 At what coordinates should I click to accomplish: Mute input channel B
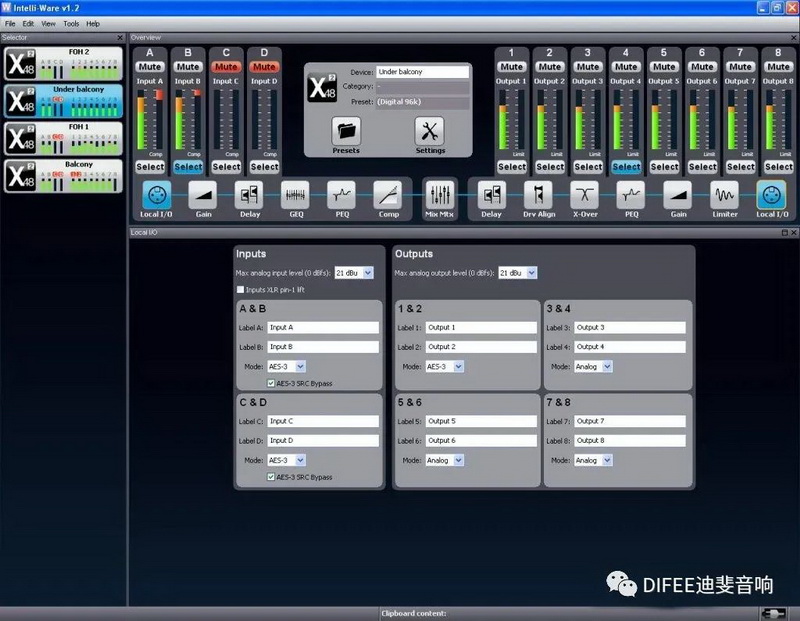(x=188, y=67)
